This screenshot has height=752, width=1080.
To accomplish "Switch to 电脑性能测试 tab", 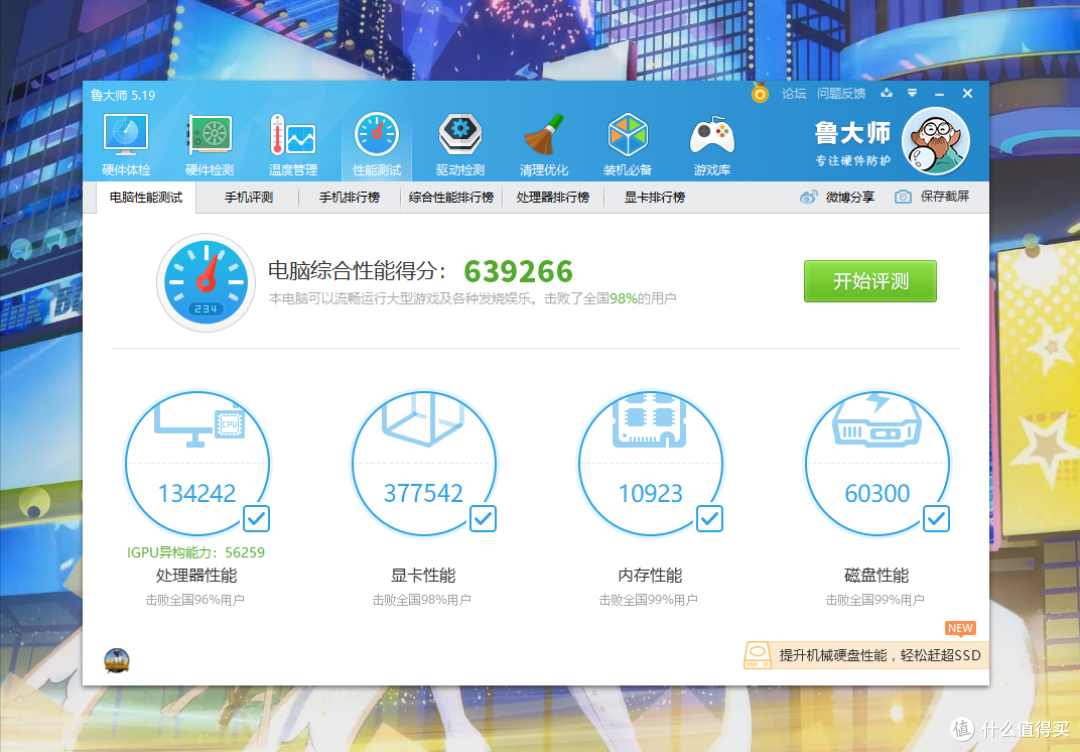I will pyautogui.click(x=146, y=198).
